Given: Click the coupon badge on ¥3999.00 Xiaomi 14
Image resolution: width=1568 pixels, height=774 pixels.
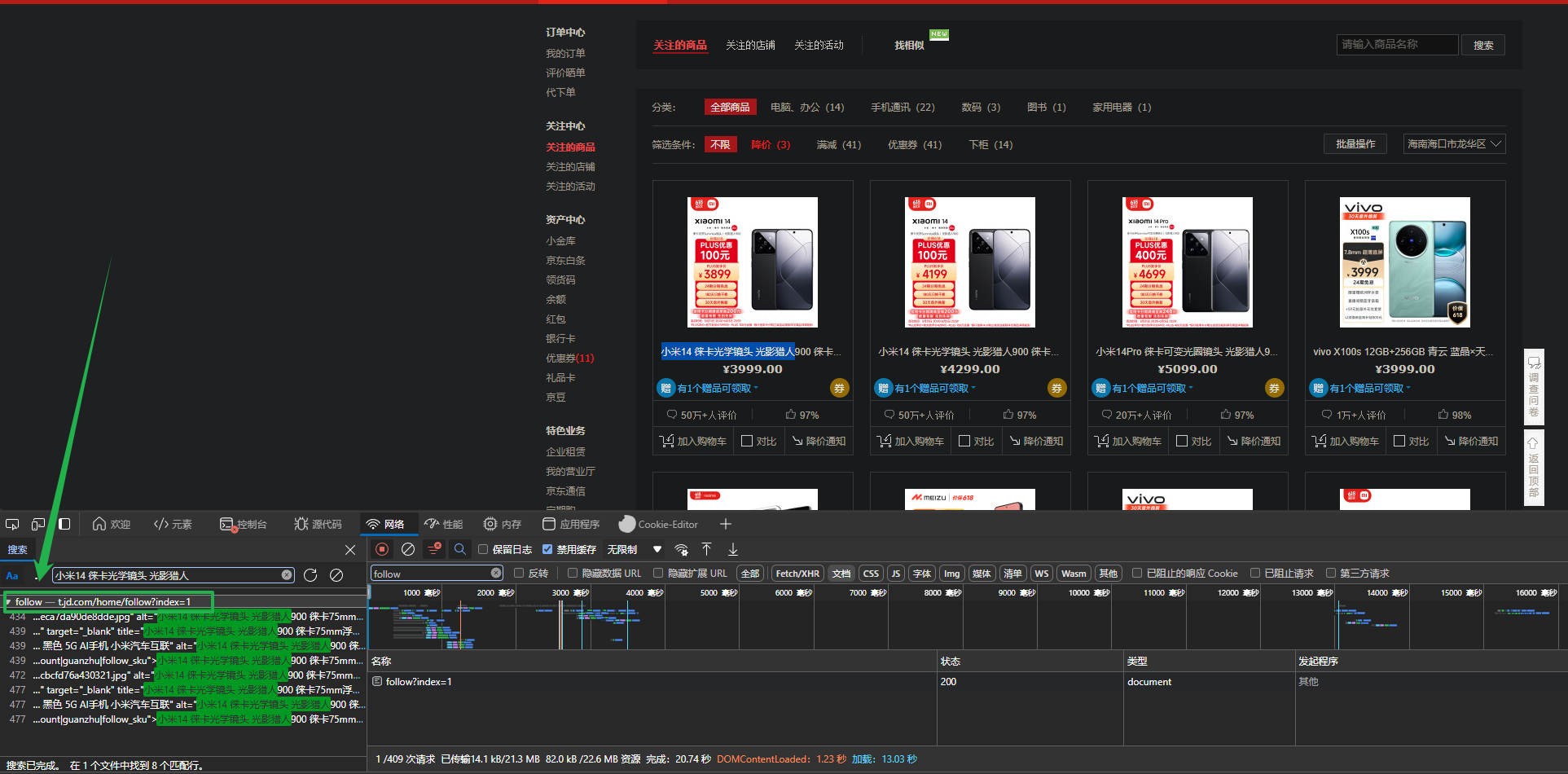Looking at the screenshot, I should click(839, 388).
